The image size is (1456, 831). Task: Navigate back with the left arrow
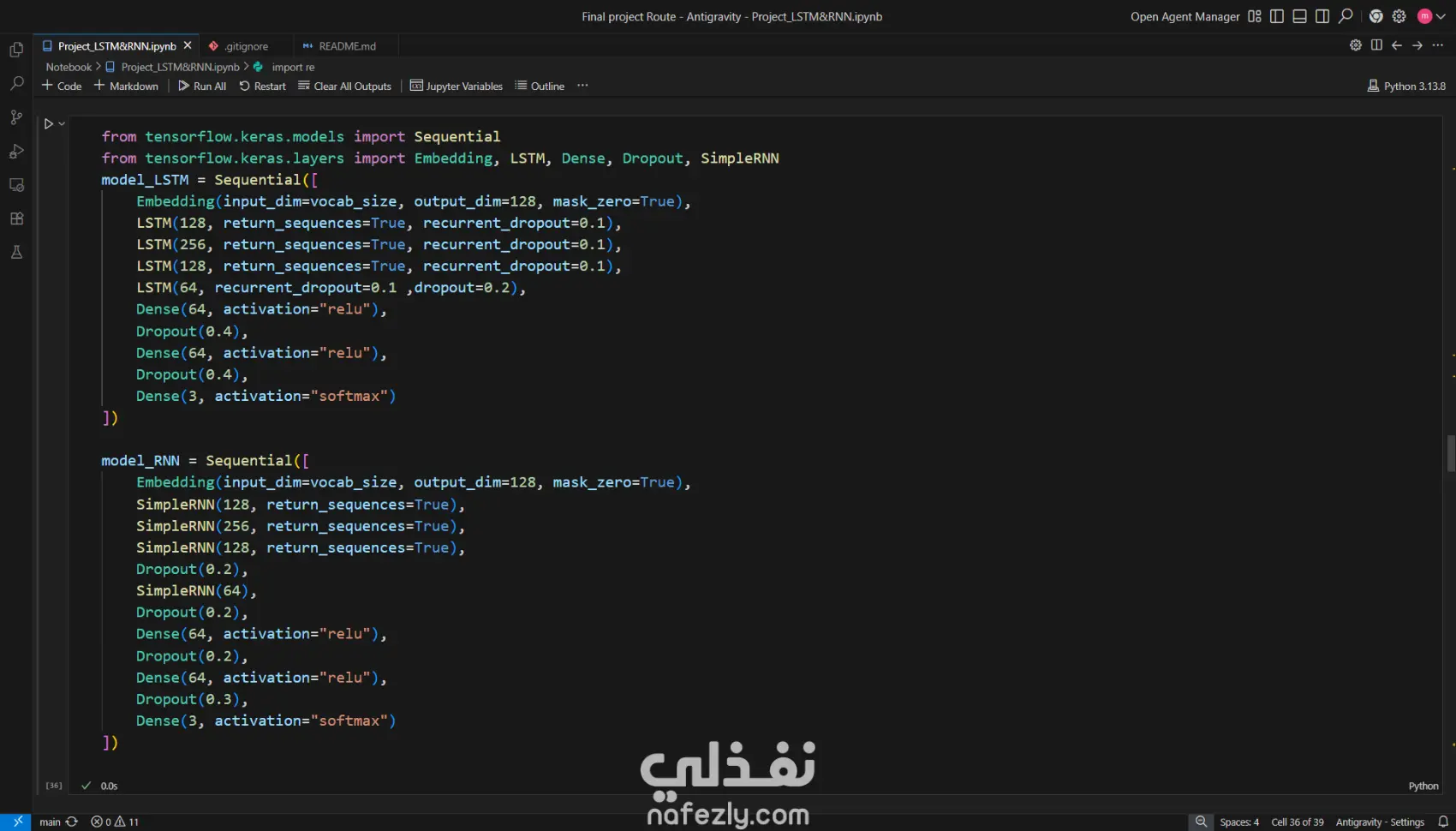pyautogui.click(x=1397, y=45)
